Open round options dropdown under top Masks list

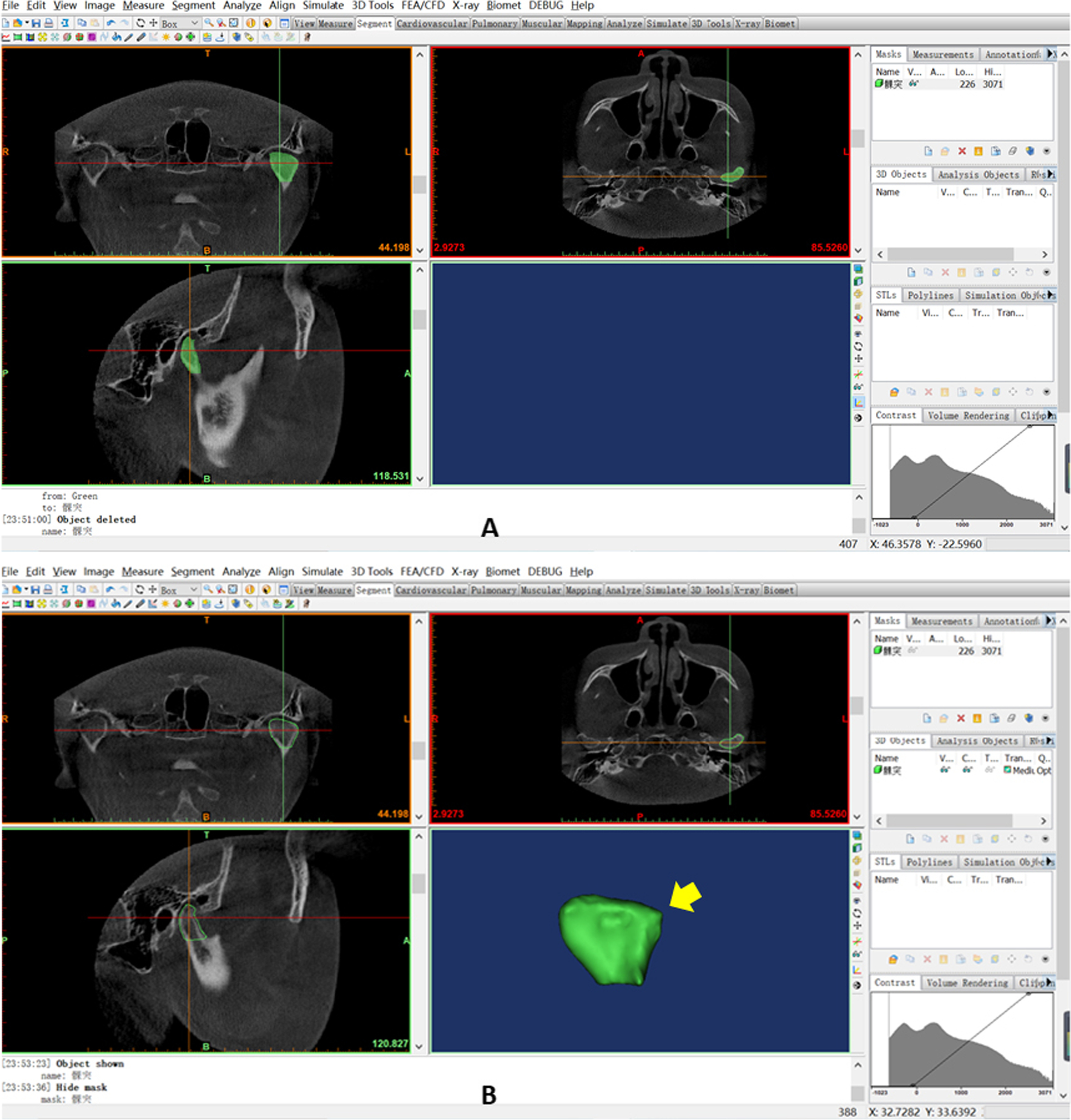(1047, 151)
